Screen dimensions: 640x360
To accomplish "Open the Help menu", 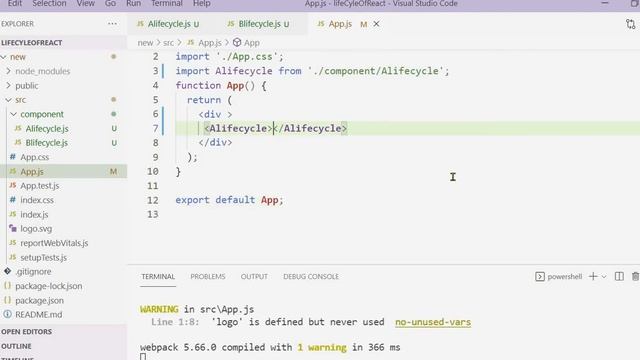I will click(x=202, y=4).
